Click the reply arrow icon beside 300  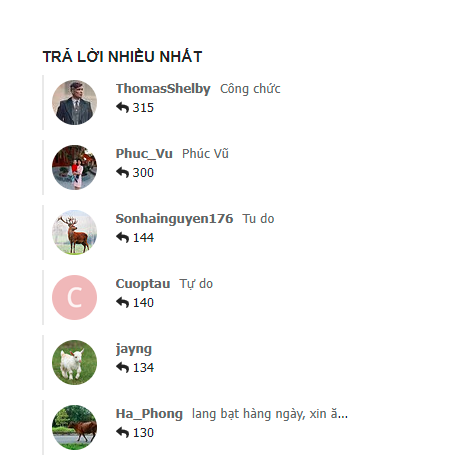coord(122,173)
